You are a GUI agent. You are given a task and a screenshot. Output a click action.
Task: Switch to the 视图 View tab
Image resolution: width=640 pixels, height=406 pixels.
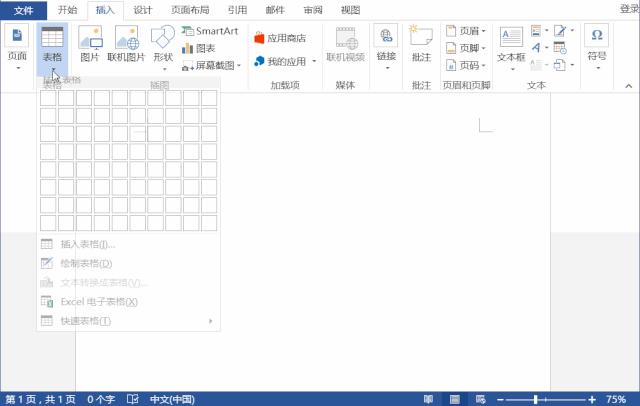[x=351, y=10]
